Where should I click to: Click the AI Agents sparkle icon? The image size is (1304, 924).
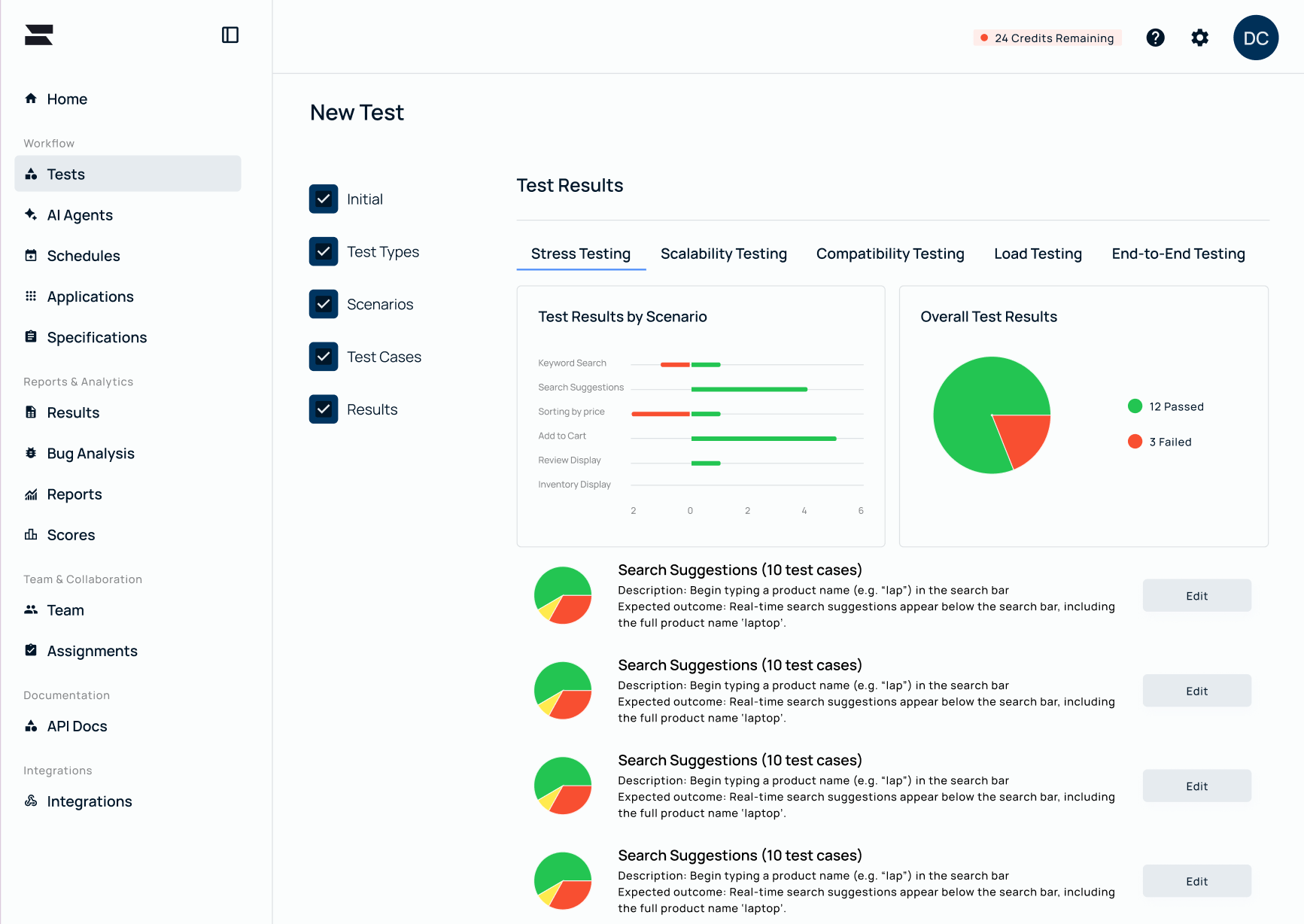31,214
